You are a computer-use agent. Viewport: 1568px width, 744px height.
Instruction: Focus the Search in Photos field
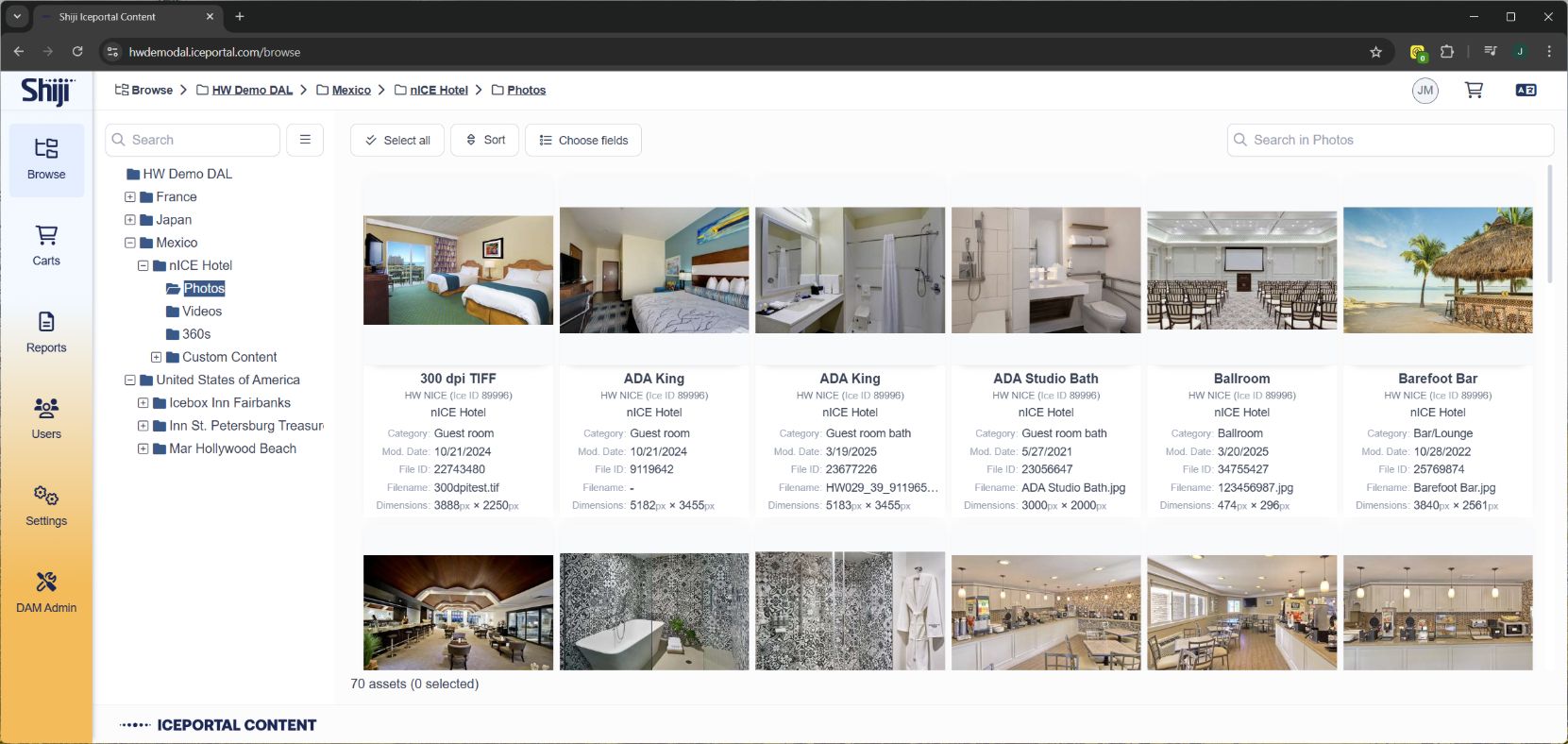point(1391,140)
